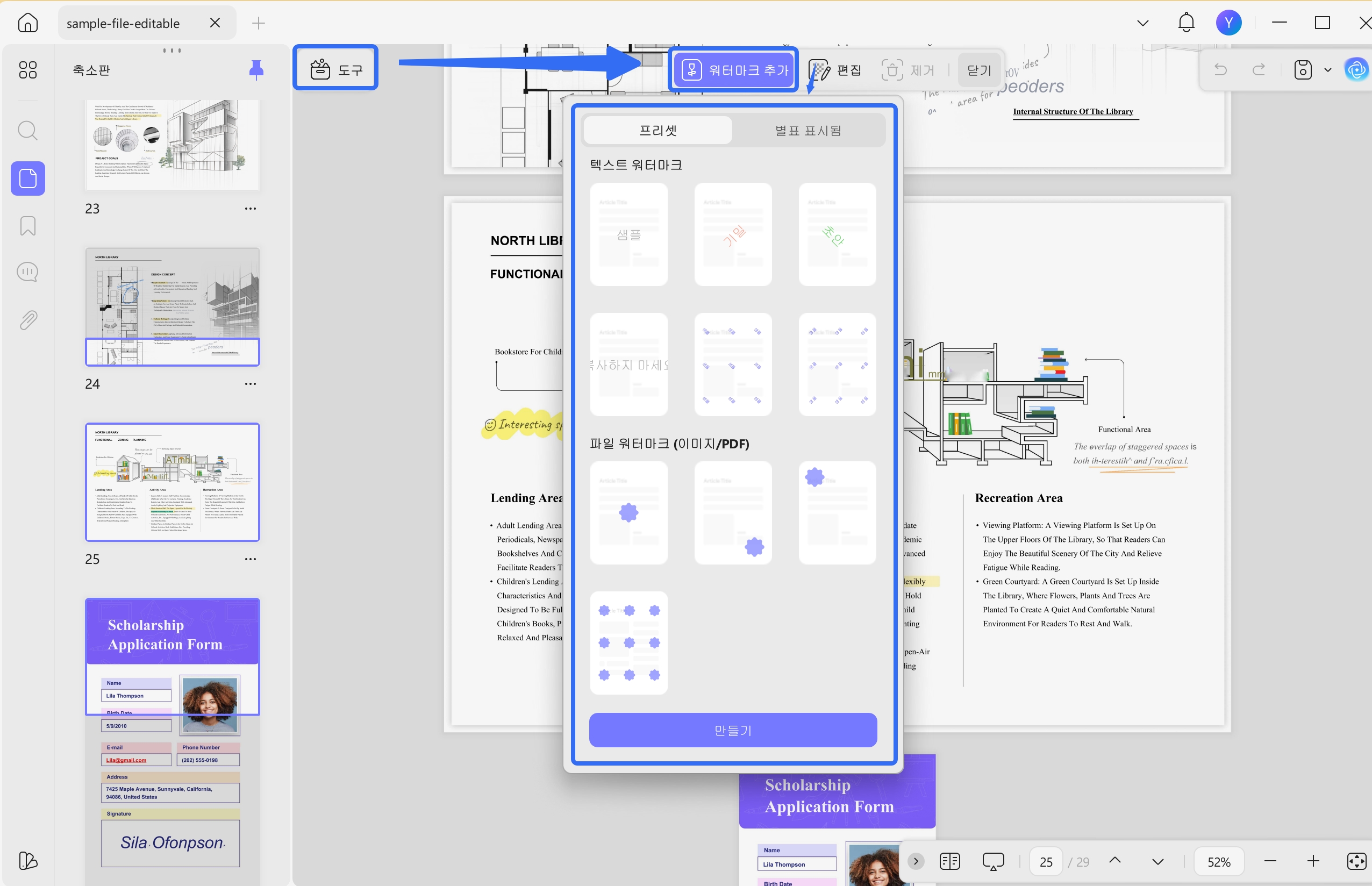Image resolution: width=1372 pixels, height=886 pixels.
Task: Click the 편집 watermark edit button
Action: point(835,70)
